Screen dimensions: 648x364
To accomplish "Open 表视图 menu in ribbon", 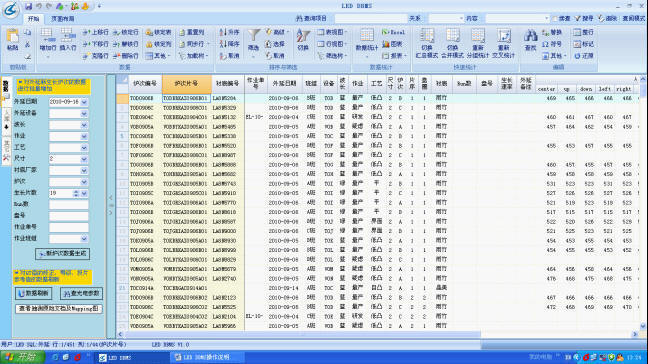I will pos(332,32).
